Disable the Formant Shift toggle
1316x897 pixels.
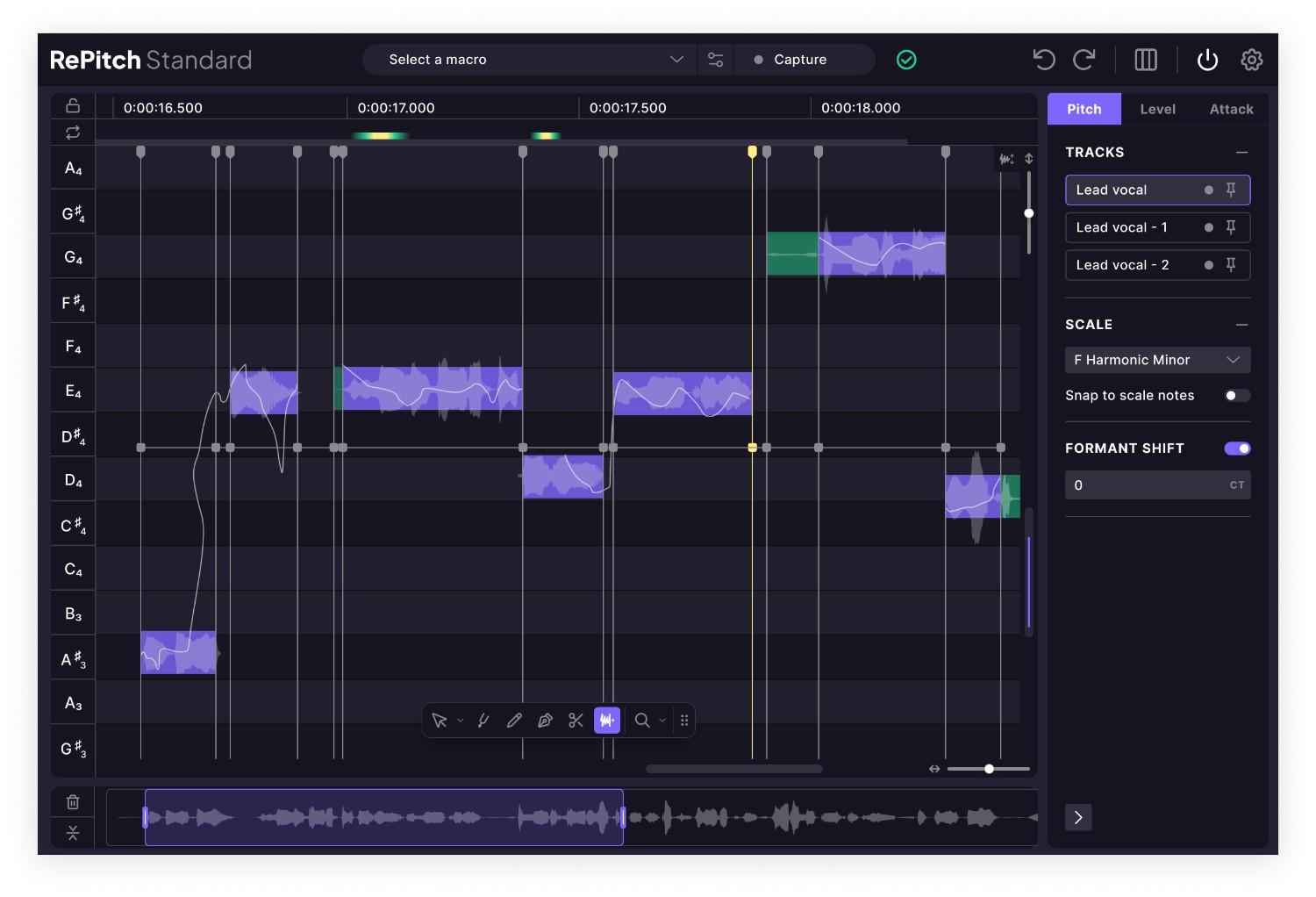coord(1236,448)
